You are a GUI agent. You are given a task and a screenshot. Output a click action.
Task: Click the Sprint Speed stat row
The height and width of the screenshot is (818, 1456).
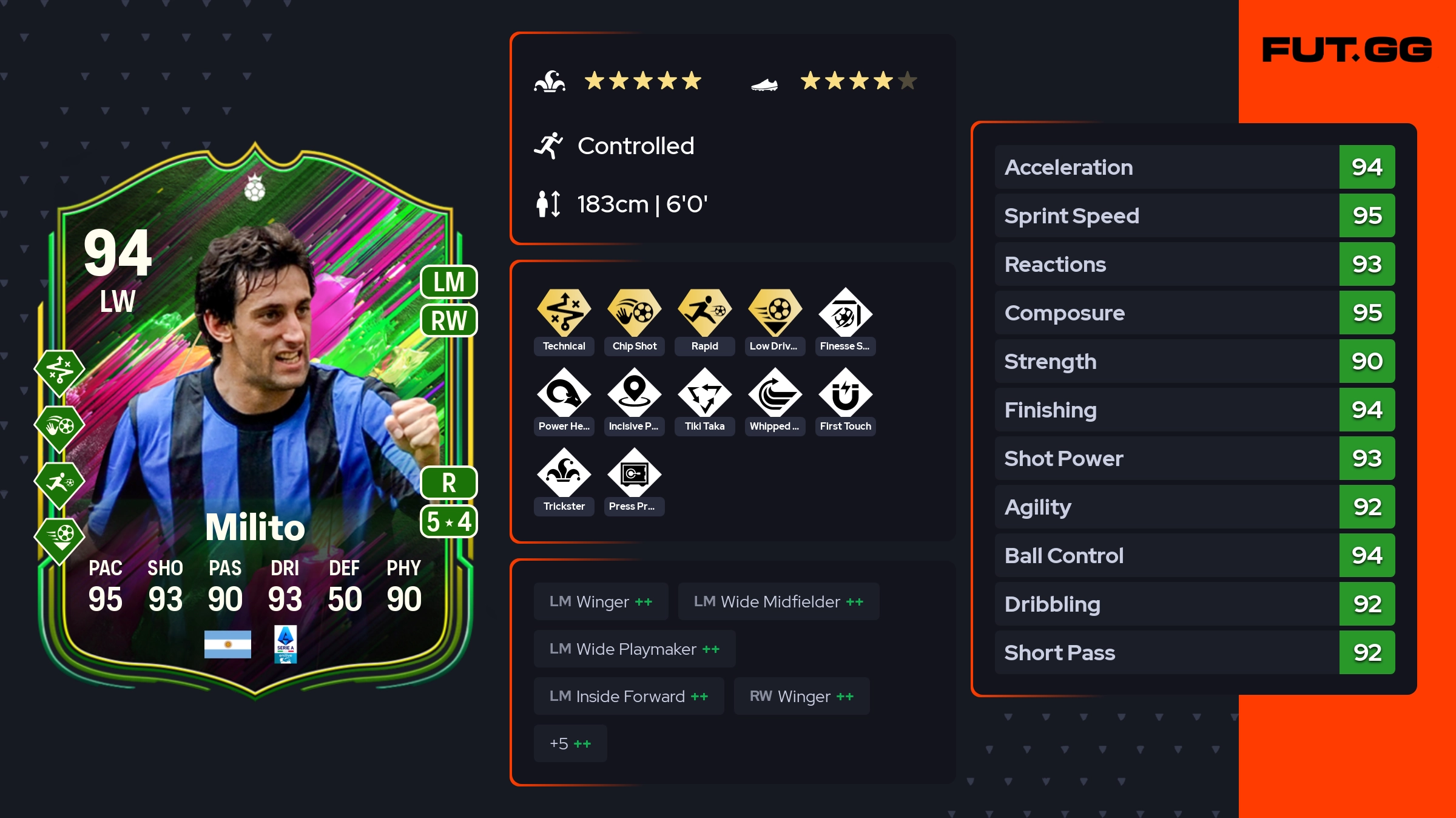click(1195, 215)
